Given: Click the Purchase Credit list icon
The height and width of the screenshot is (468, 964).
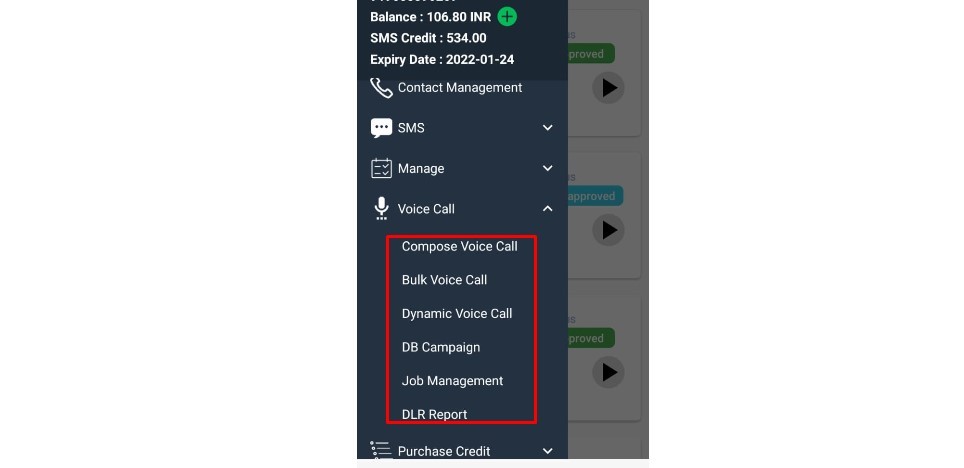Looking at the screenshot, I should click(381, 450).
